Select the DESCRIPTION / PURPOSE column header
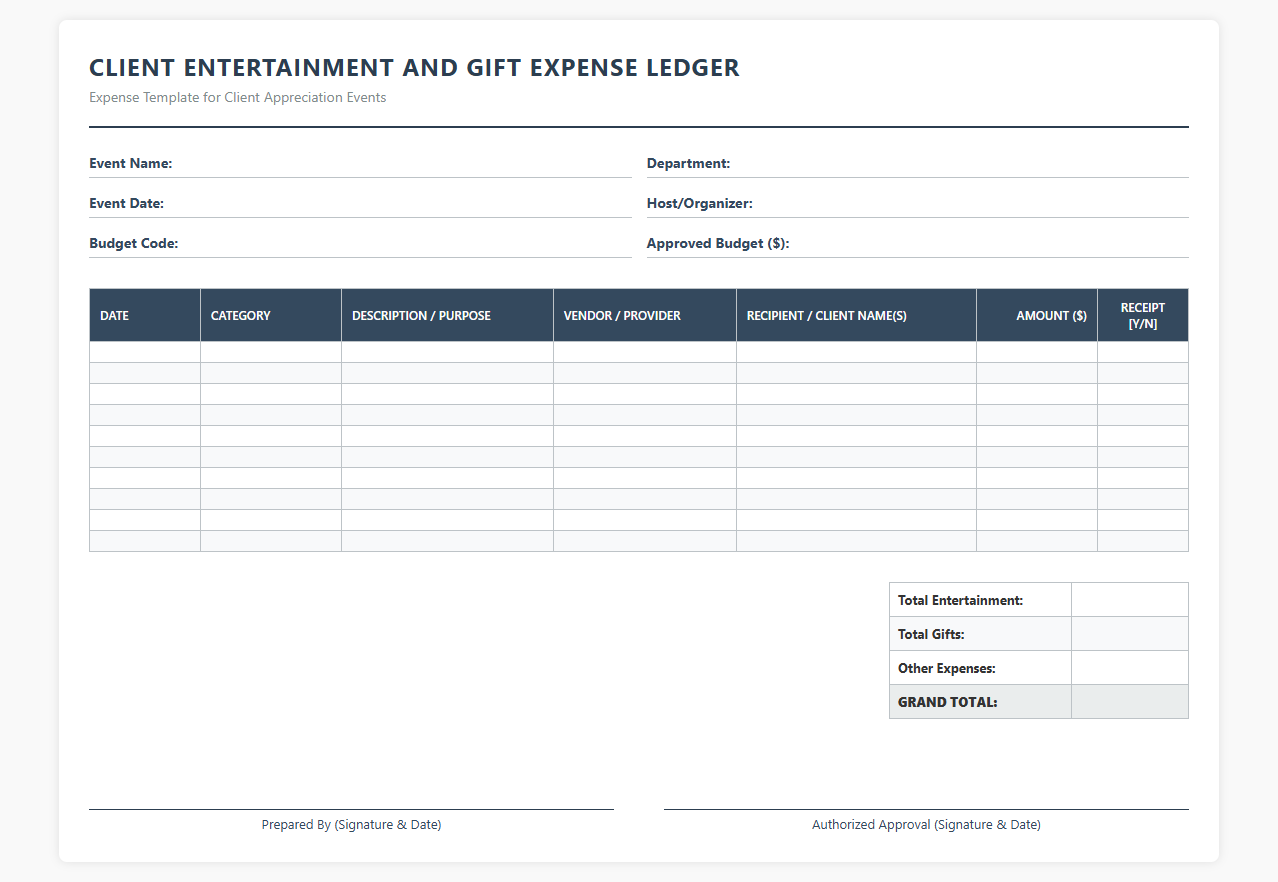This screenshot has width=1278, height=882. click(x=447, y=315)
